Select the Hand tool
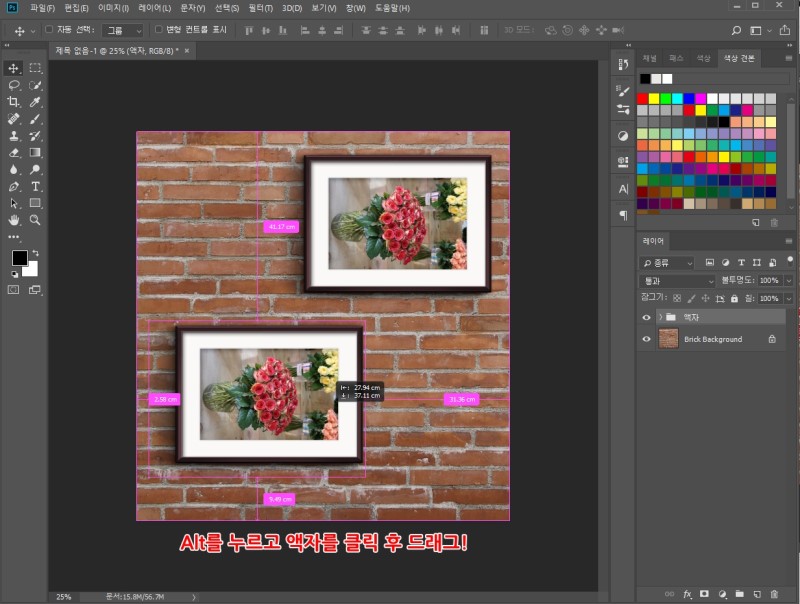This screenshot has width=800, height=604. pyautogui.click(x=14, y=219)
